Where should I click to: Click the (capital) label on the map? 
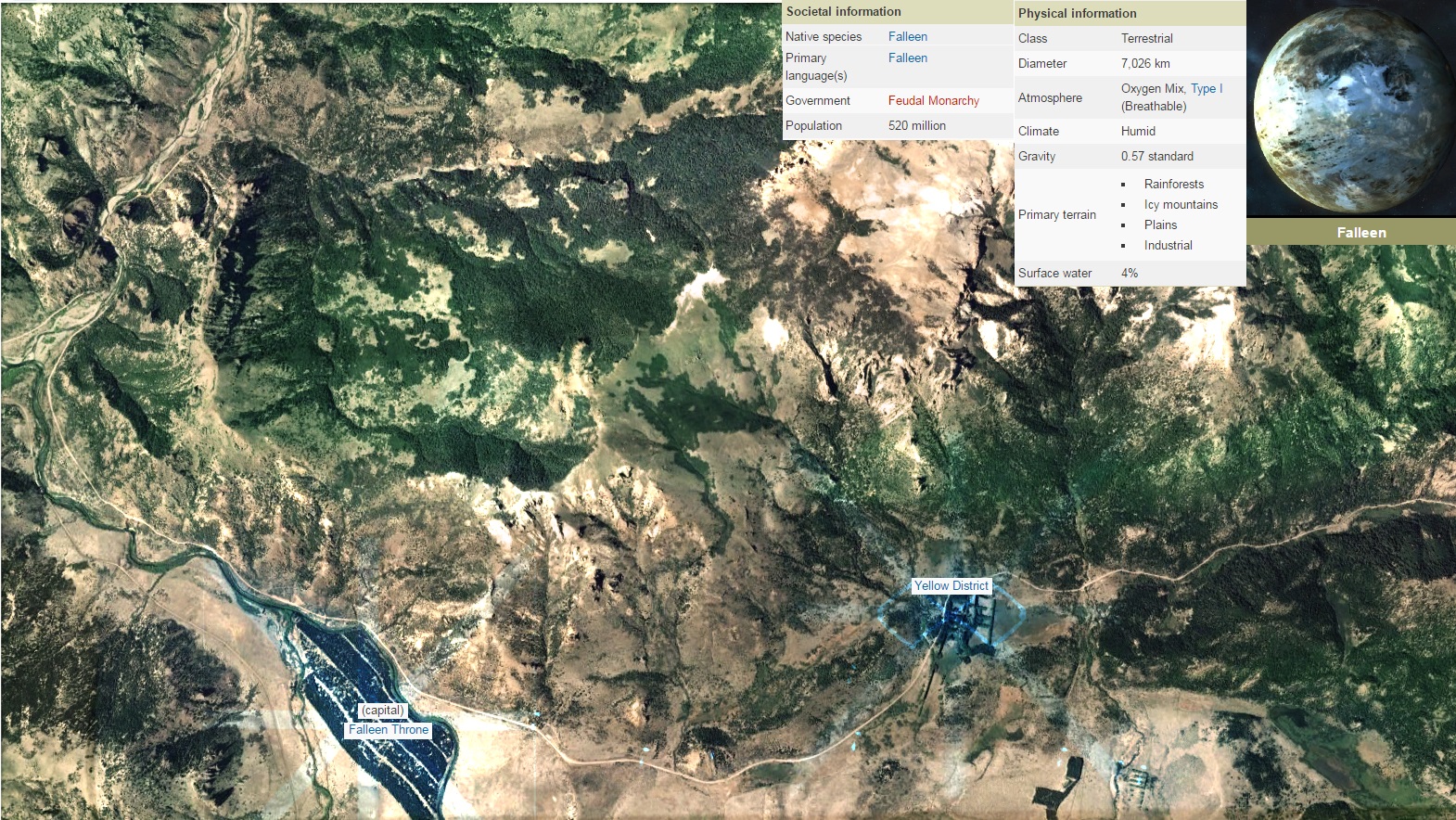[x=383, y=711]
